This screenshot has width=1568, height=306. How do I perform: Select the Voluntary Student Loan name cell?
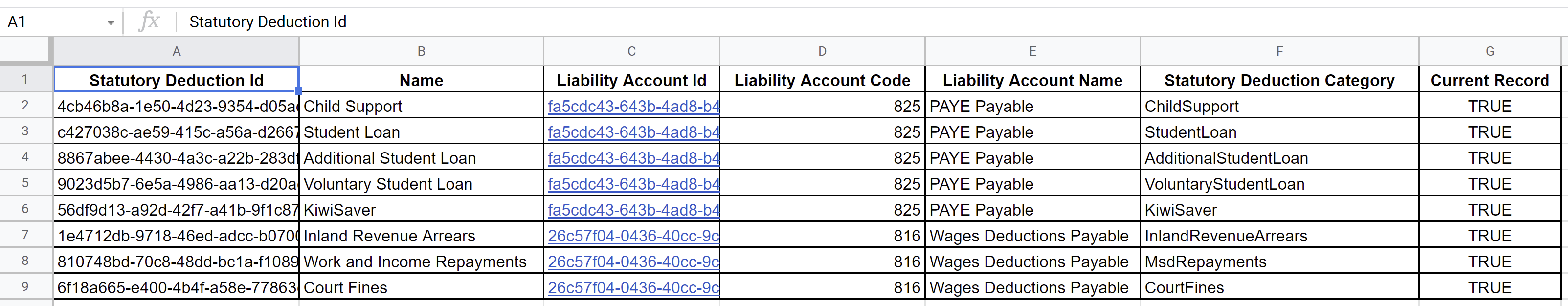pos(421,184)
